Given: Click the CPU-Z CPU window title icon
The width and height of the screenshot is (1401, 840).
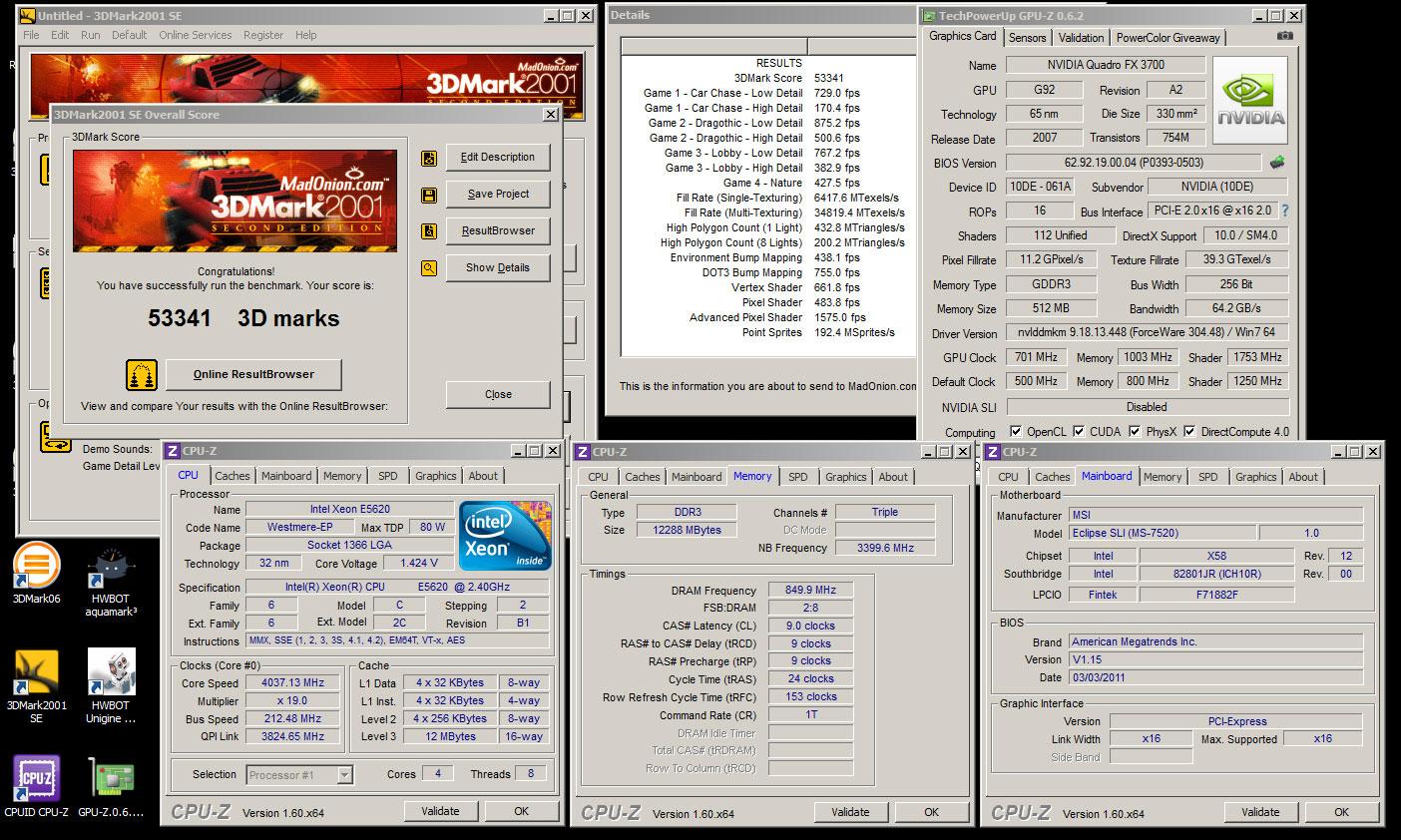Looking at the screenshot, I should tap(173, 451).
